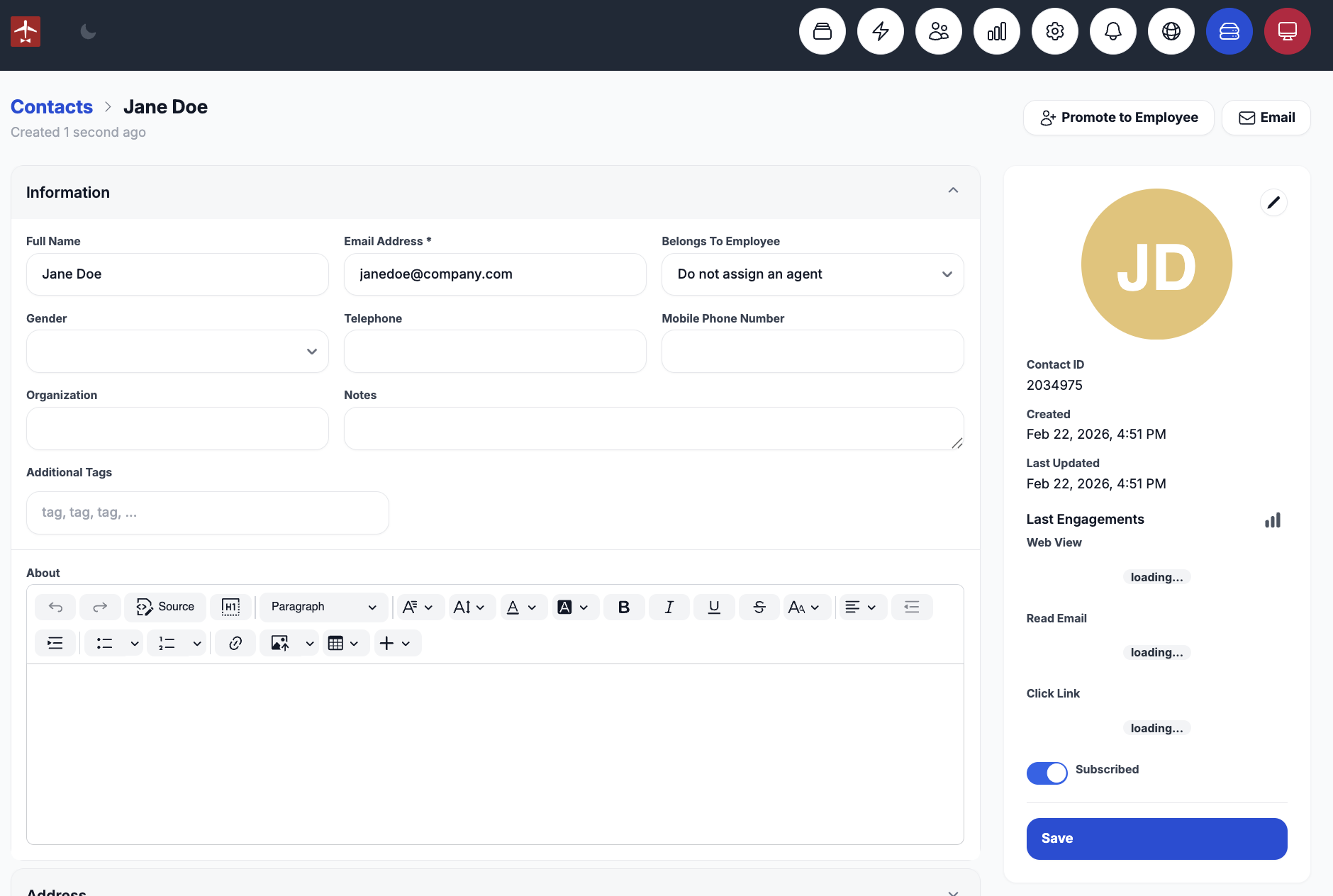1333x896 pixels.
Task: Open the Belongs To Employee dropdown
Action: point(812,274)
